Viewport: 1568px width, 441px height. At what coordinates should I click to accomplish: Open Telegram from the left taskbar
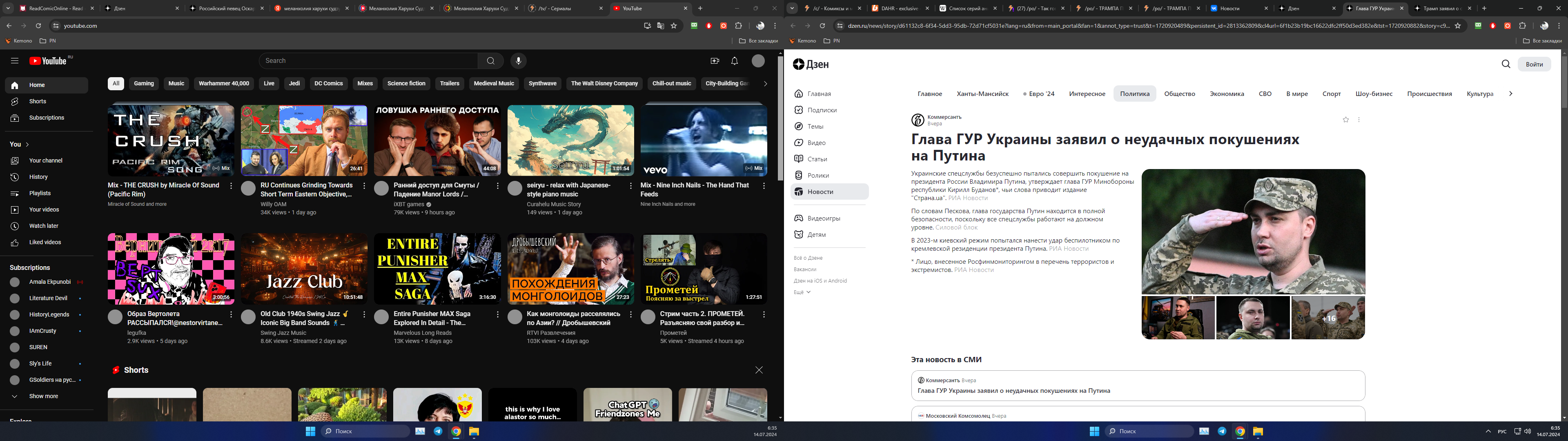(438, 431)
